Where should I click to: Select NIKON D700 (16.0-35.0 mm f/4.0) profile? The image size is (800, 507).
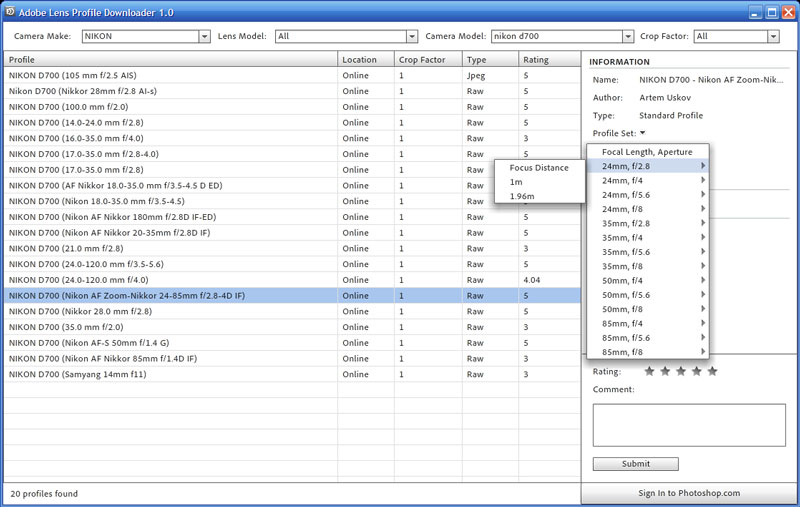(x=292, y=138)
